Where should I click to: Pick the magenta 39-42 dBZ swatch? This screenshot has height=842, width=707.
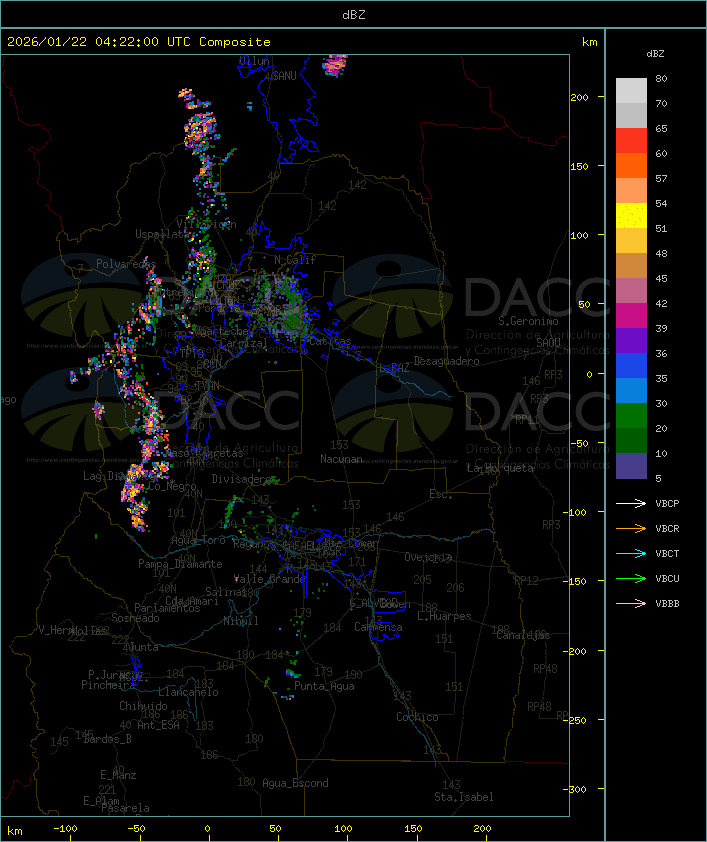[x=631, y=316]
